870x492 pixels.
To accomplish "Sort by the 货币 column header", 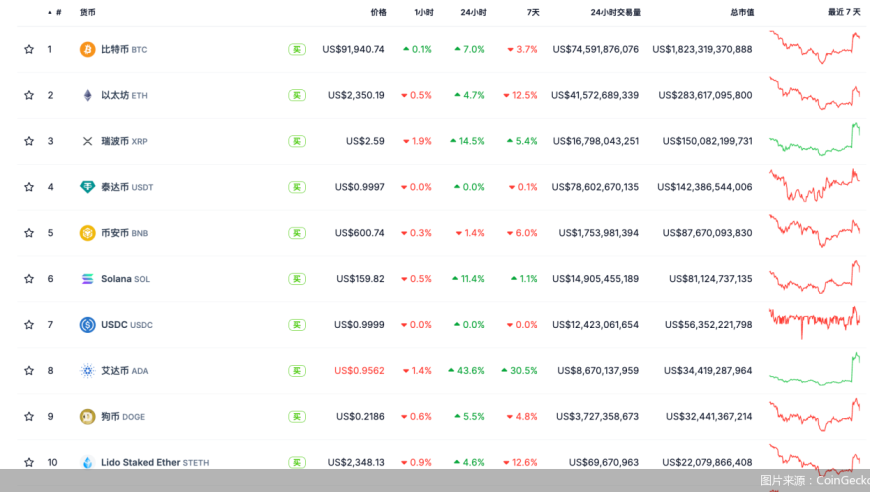I will 88,12.
